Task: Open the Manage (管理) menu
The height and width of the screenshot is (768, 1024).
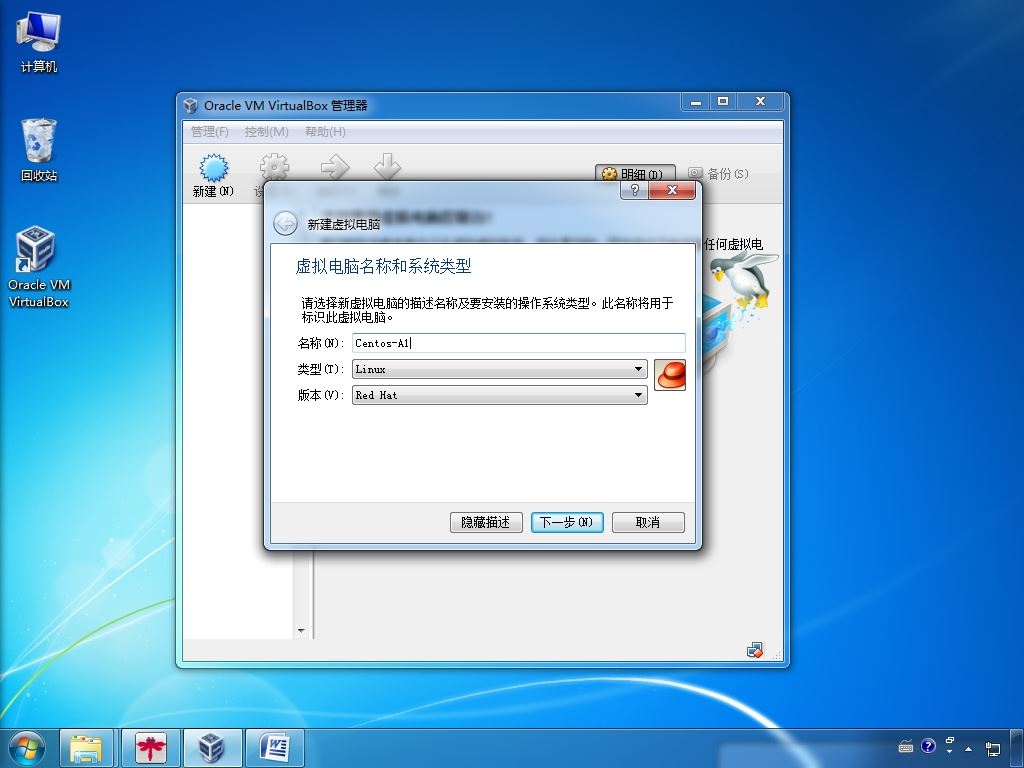Action: 210,132
